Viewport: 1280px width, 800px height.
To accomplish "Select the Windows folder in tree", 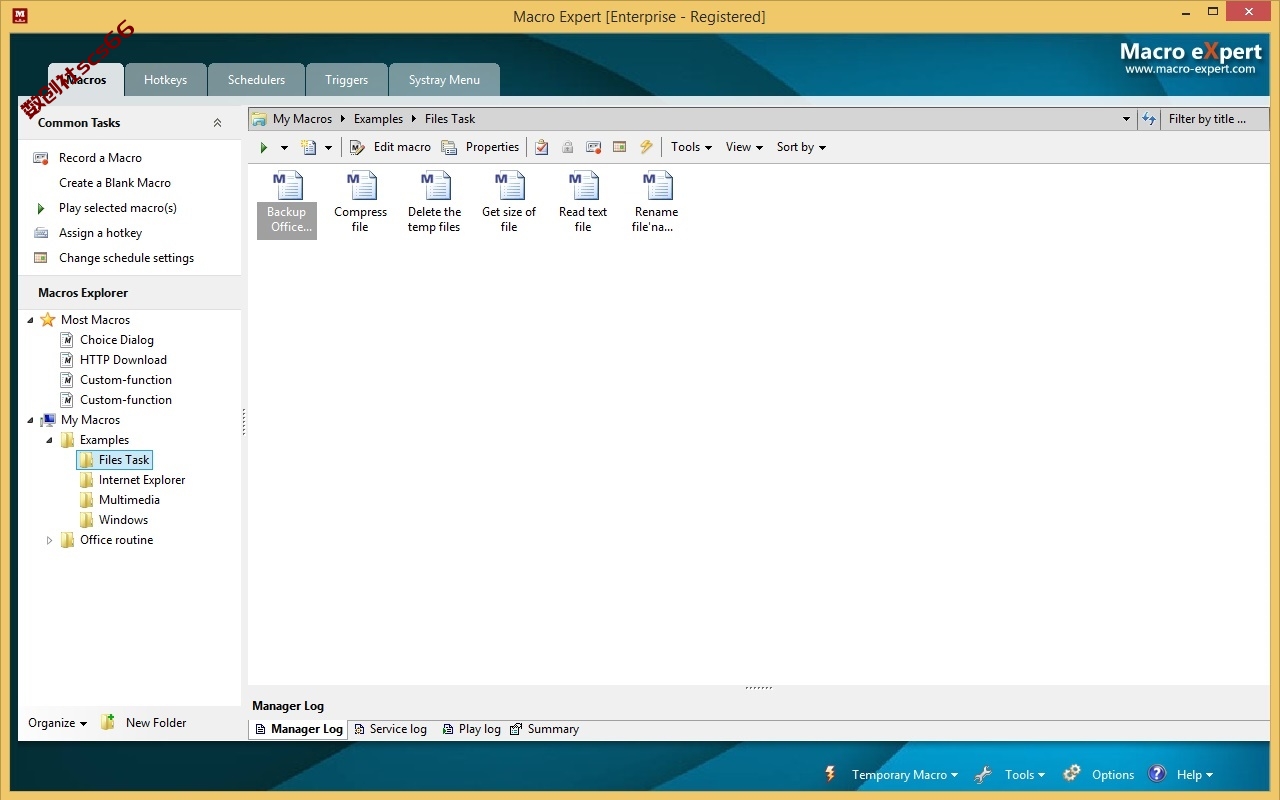I will 123,520.
